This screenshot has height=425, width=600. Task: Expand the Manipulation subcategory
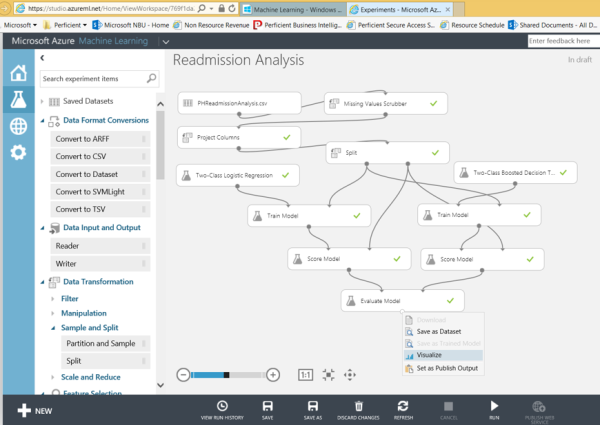pyautogui.click(x=53, y=313)
